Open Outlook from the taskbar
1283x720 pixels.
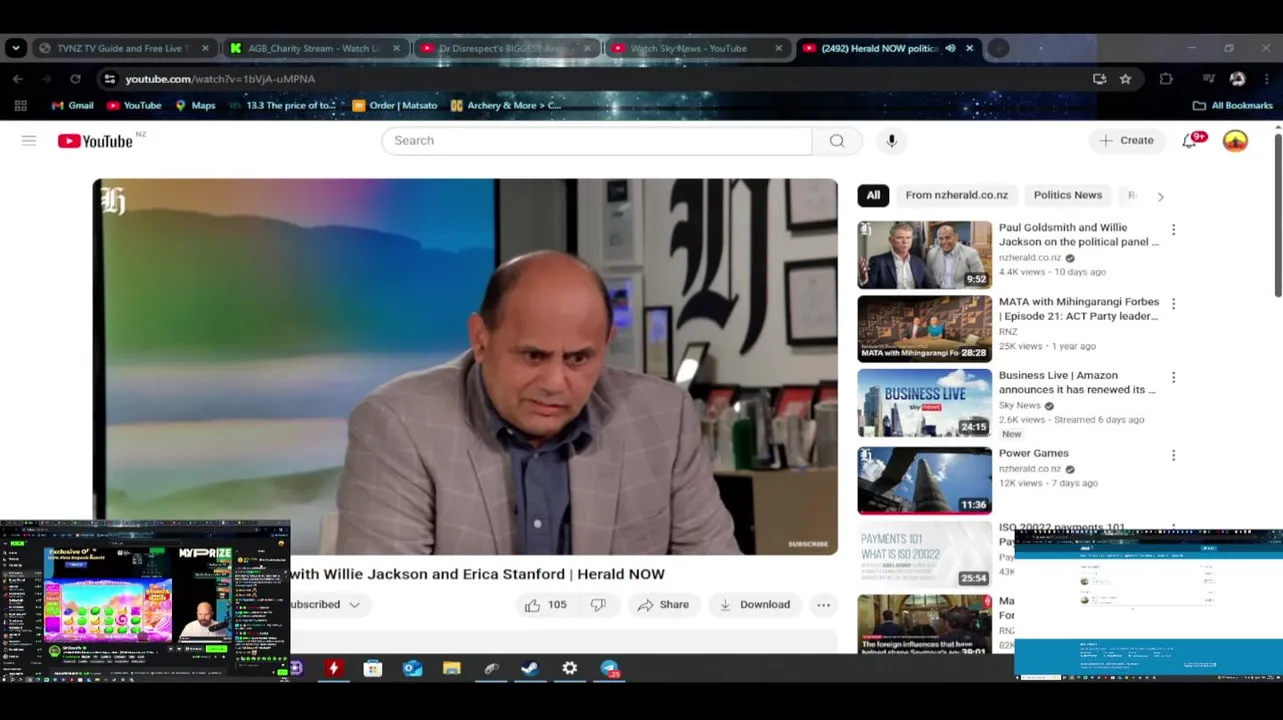(412, 668)
